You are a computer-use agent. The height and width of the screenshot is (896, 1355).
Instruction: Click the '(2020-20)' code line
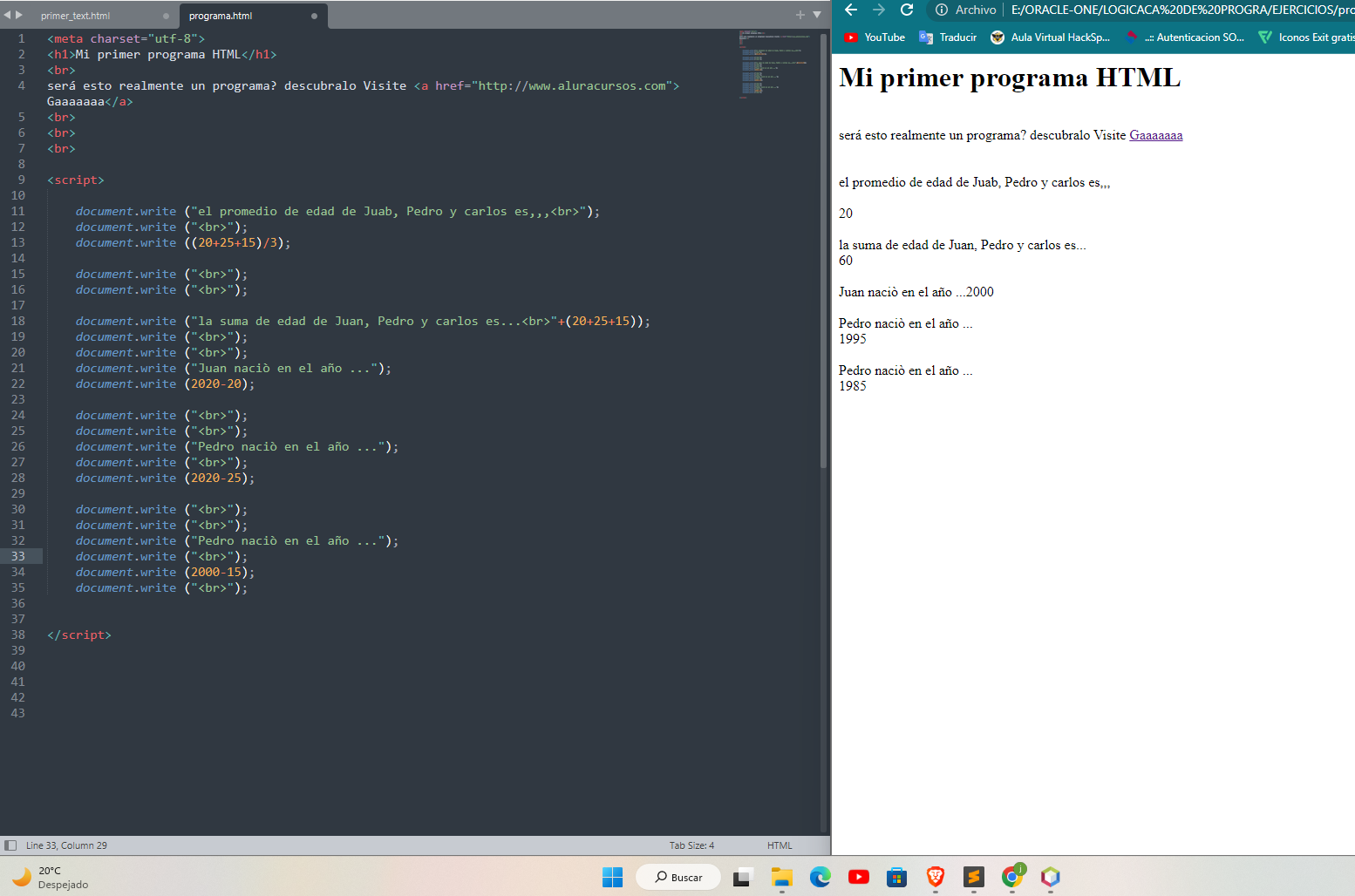(x=165, y=384)
